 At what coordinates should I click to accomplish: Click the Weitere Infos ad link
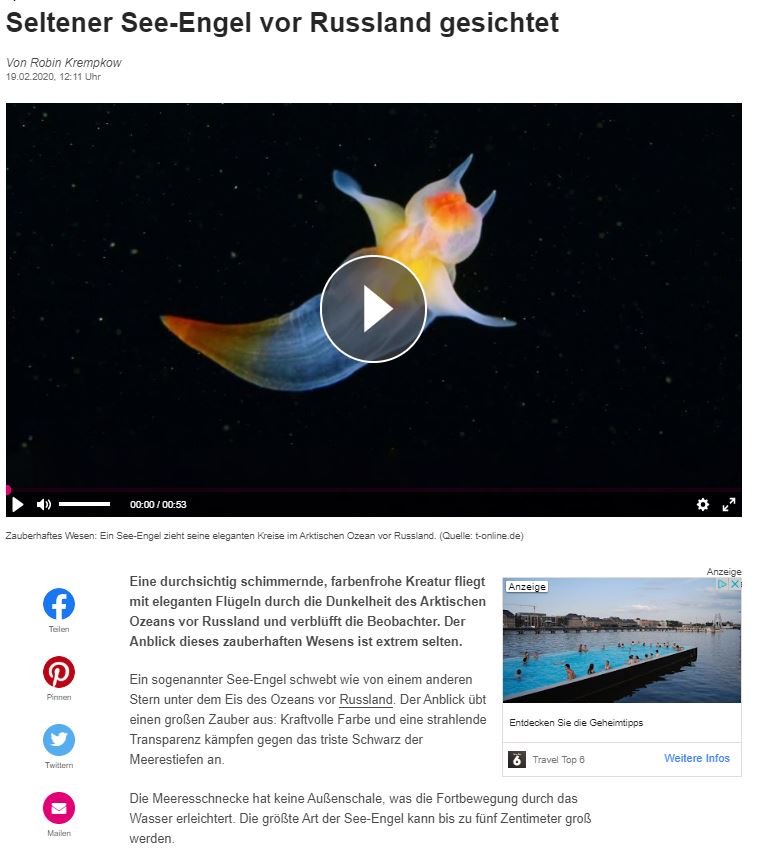[697, 758]
